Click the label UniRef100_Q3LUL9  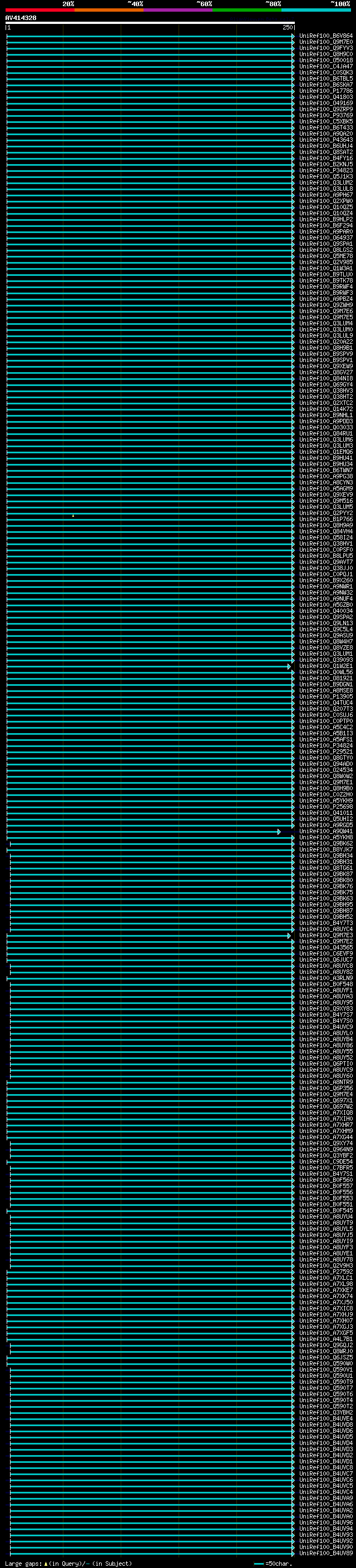[x=325, y=335]
